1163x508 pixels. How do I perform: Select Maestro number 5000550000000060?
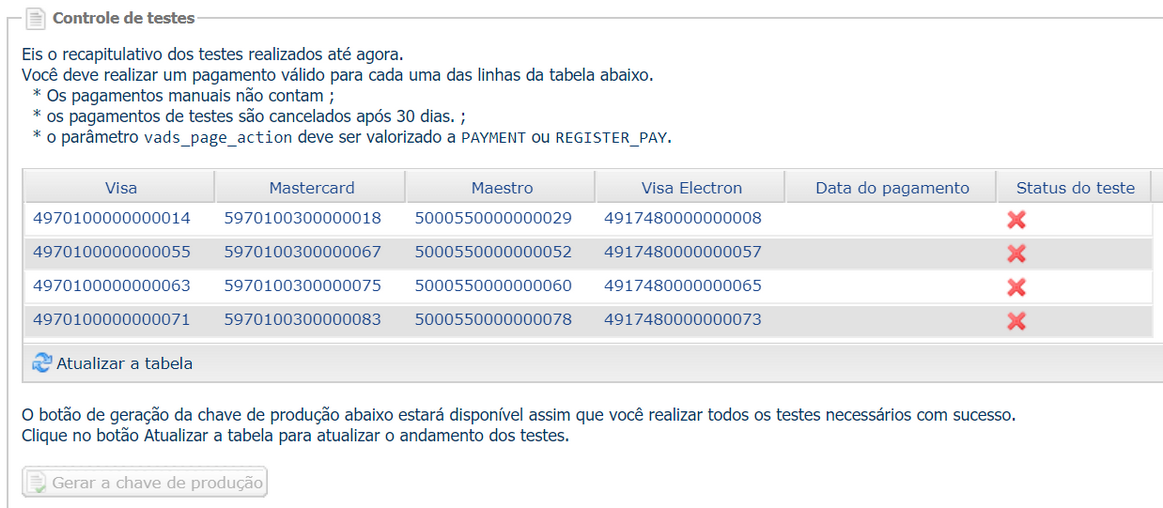[x=493, y=286]
